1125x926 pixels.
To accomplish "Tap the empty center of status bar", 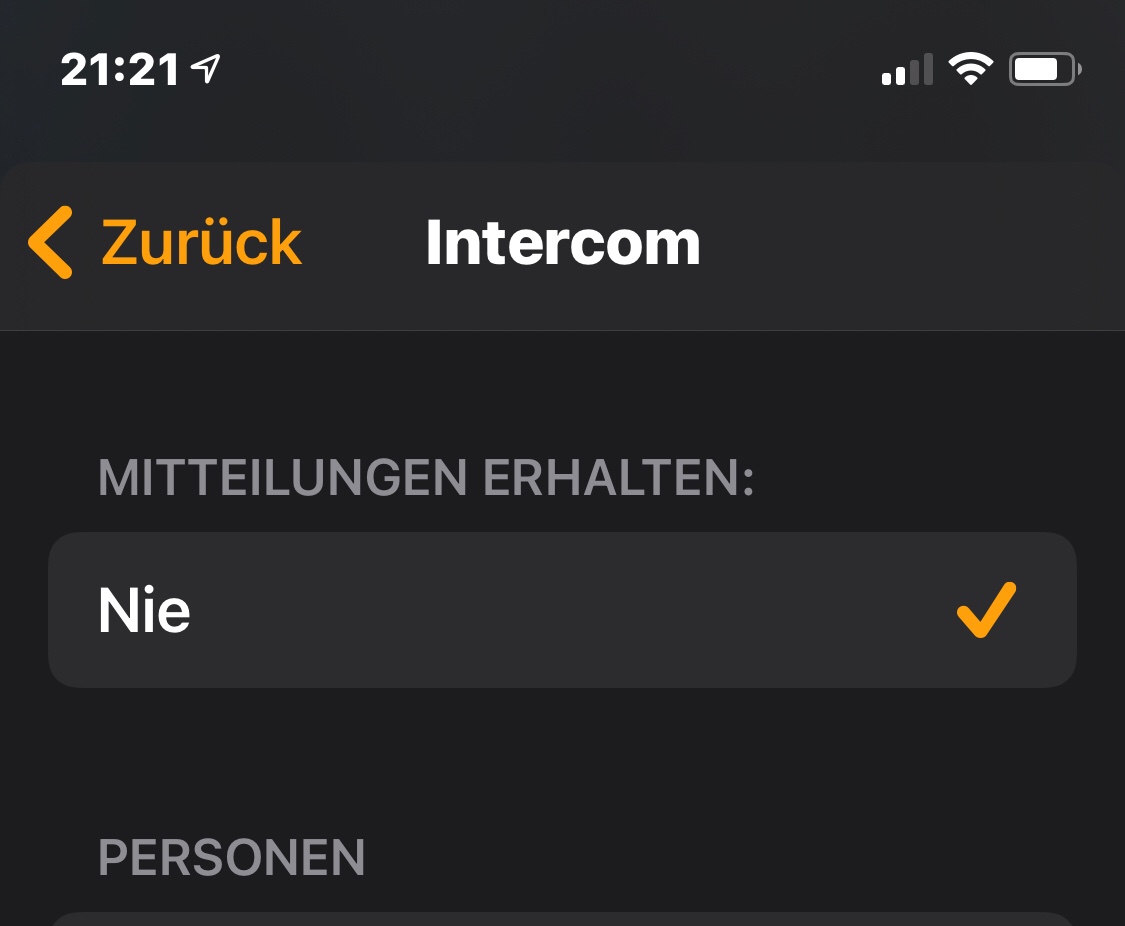I will [x=562, y=70].
